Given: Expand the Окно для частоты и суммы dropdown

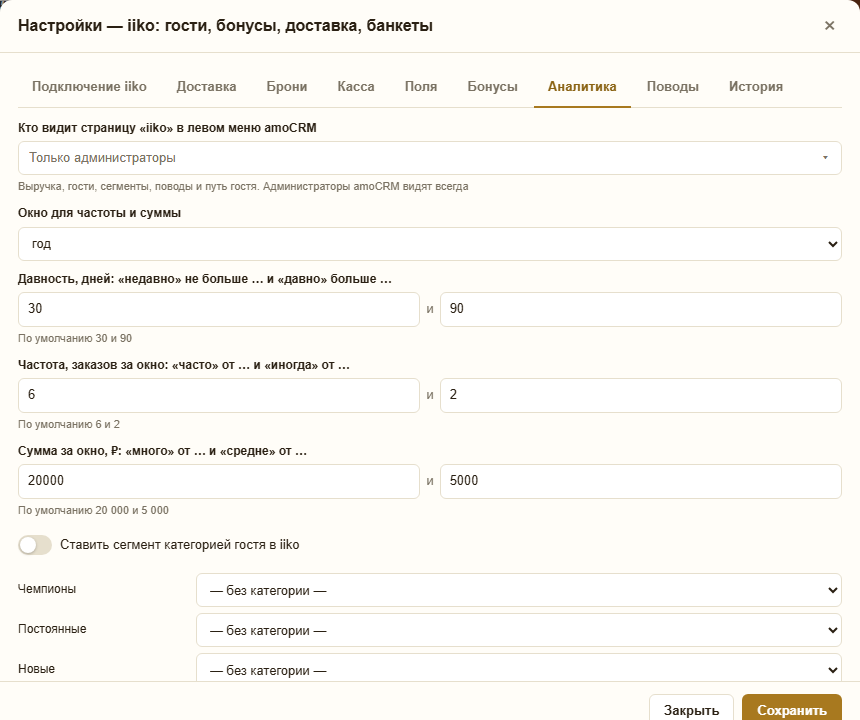Looking at the screenshot, I should click(429, 244).
